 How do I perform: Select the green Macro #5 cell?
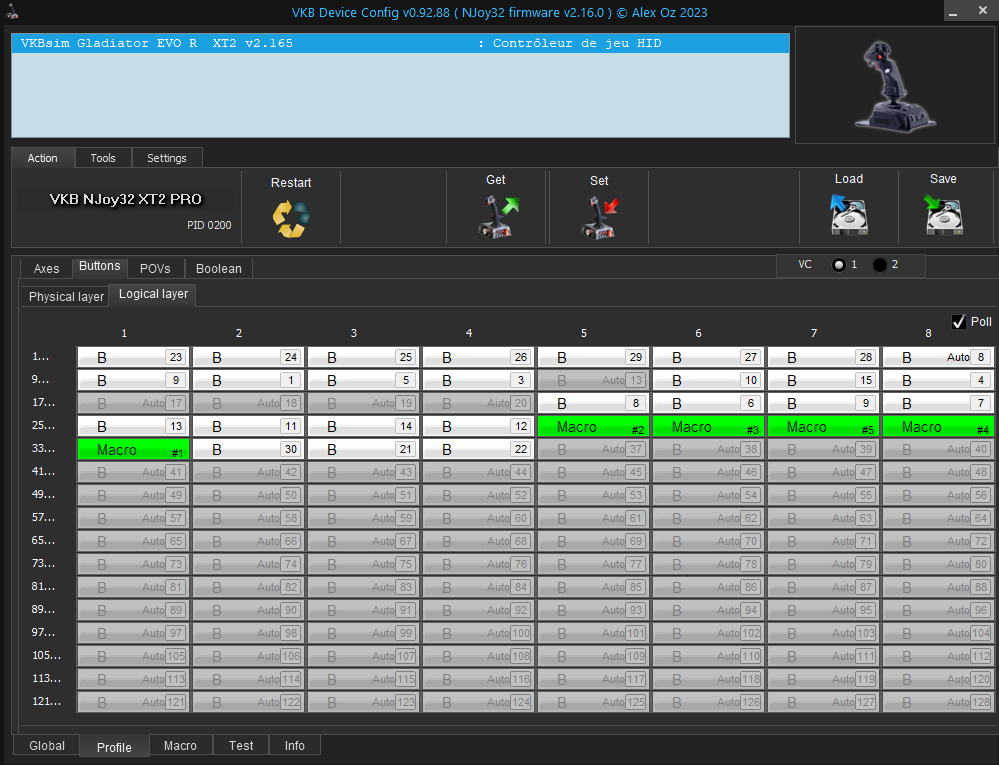click(x=823, y=427)
